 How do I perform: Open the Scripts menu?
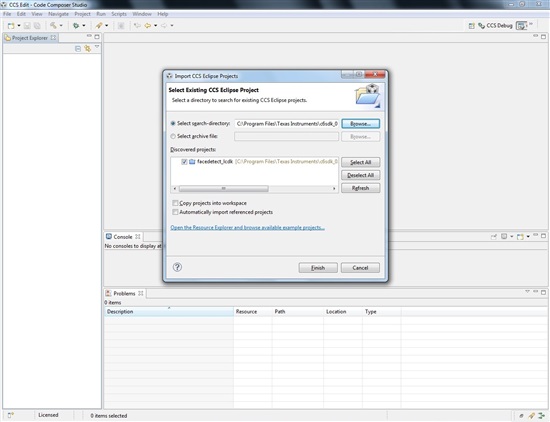pyautogui.click(x=119, y=14)
